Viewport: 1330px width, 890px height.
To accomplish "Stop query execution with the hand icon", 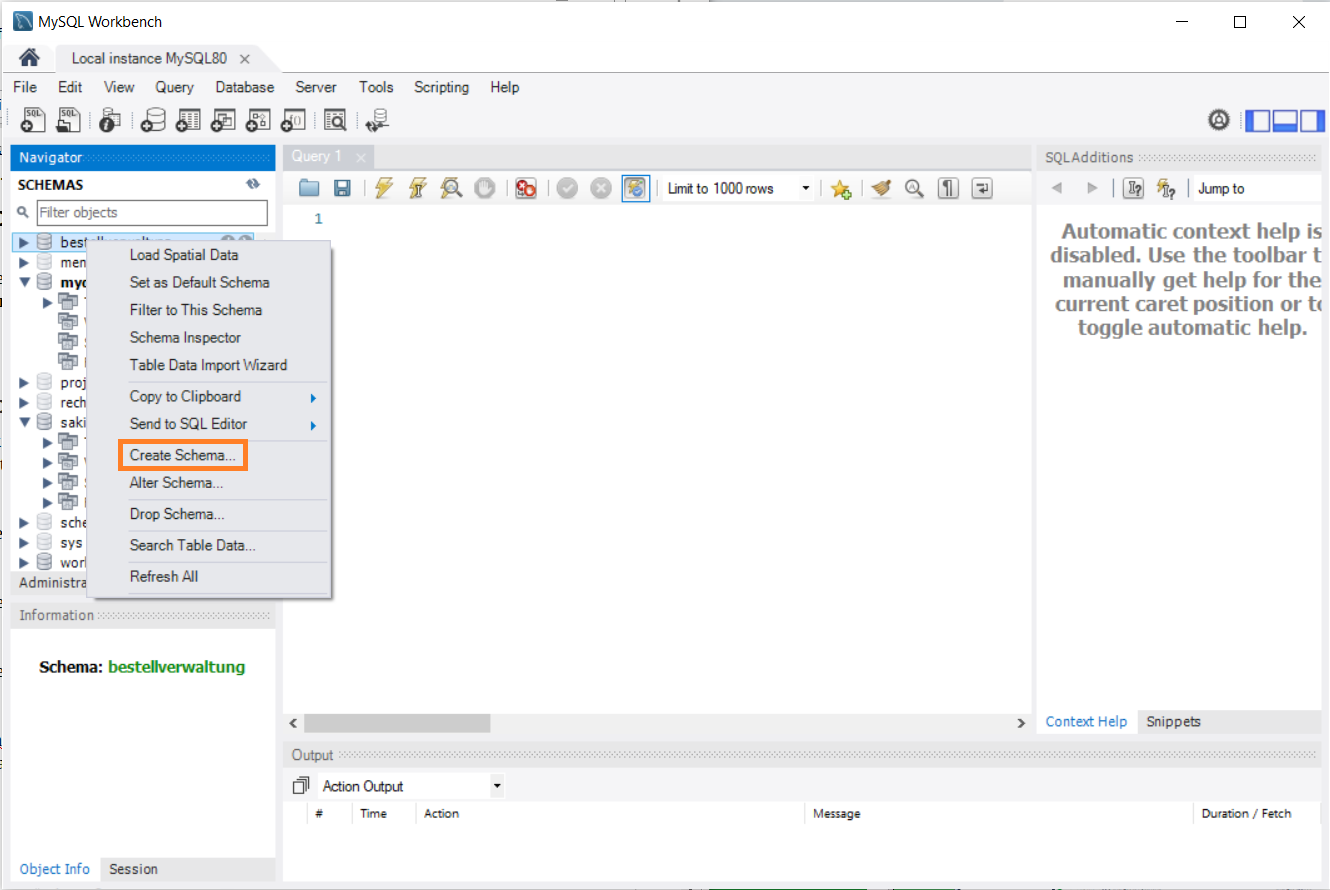I will (485, 188).
